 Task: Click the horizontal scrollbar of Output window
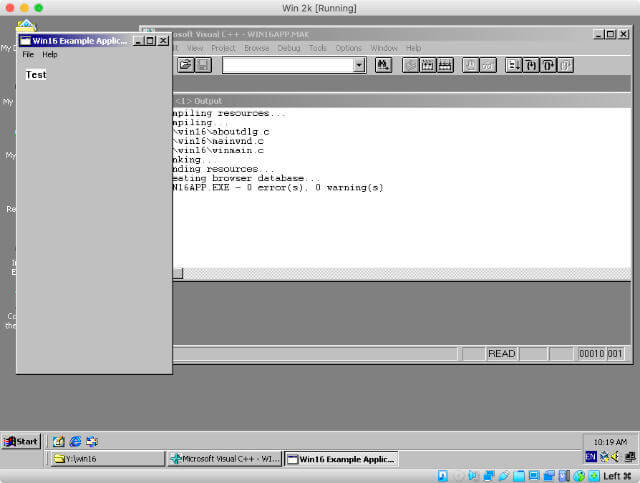402,273
